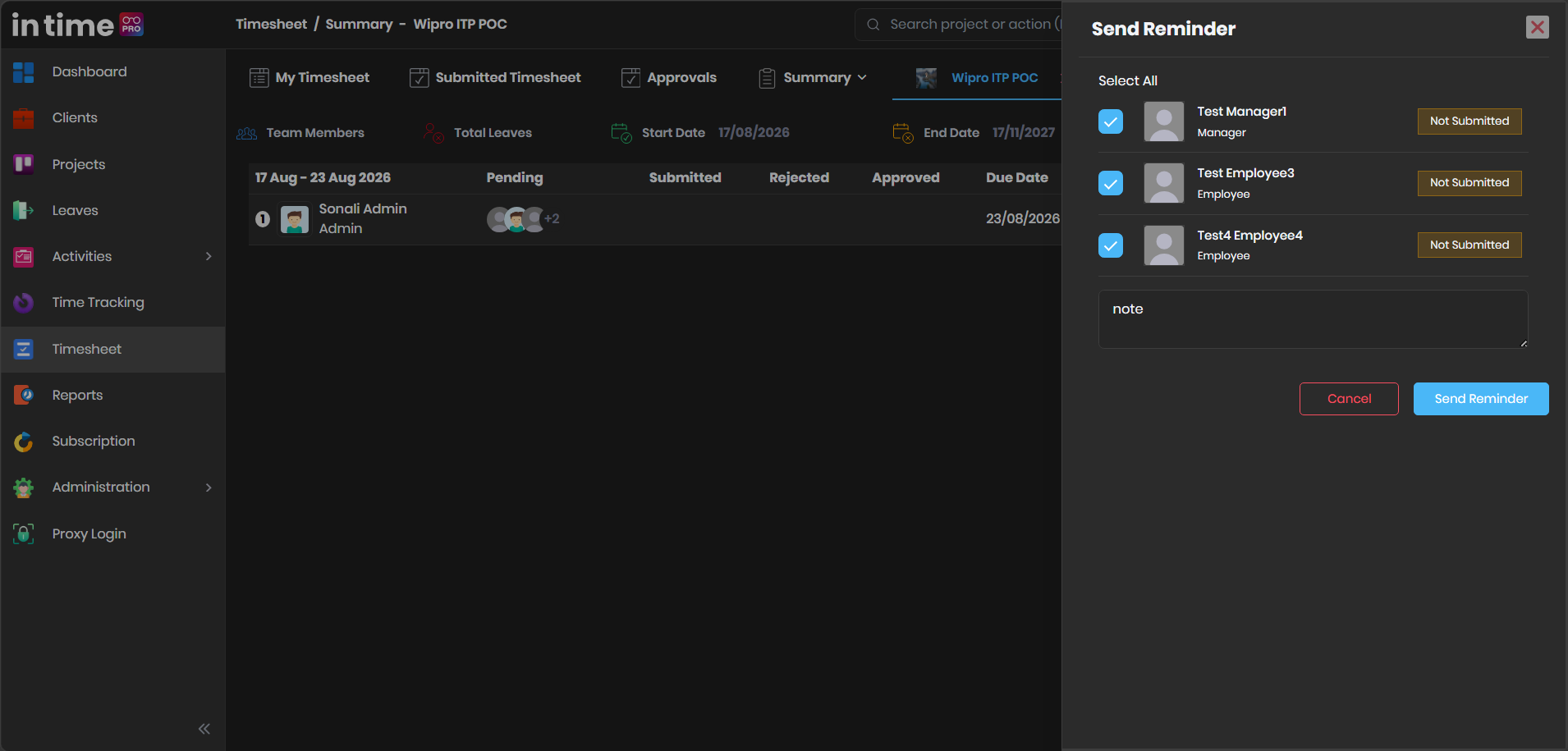
Task: Expand the Administration submenu arrow
Action: pos(209,488)
